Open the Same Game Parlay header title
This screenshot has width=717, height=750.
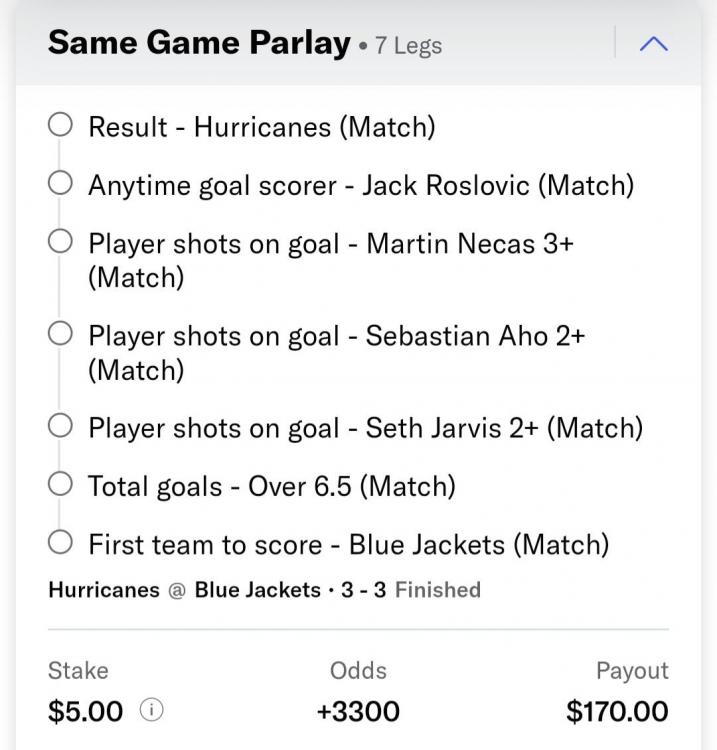pyautogui.click(x=200, y=43)
